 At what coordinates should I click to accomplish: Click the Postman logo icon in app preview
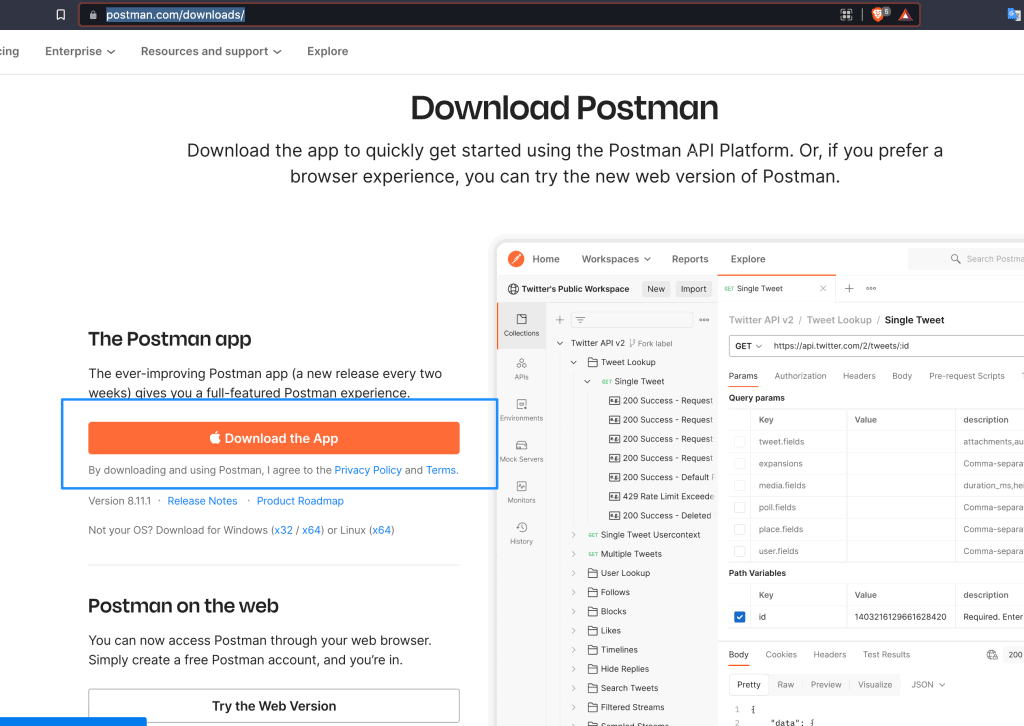pyautogui.click(x=516, y=259)
